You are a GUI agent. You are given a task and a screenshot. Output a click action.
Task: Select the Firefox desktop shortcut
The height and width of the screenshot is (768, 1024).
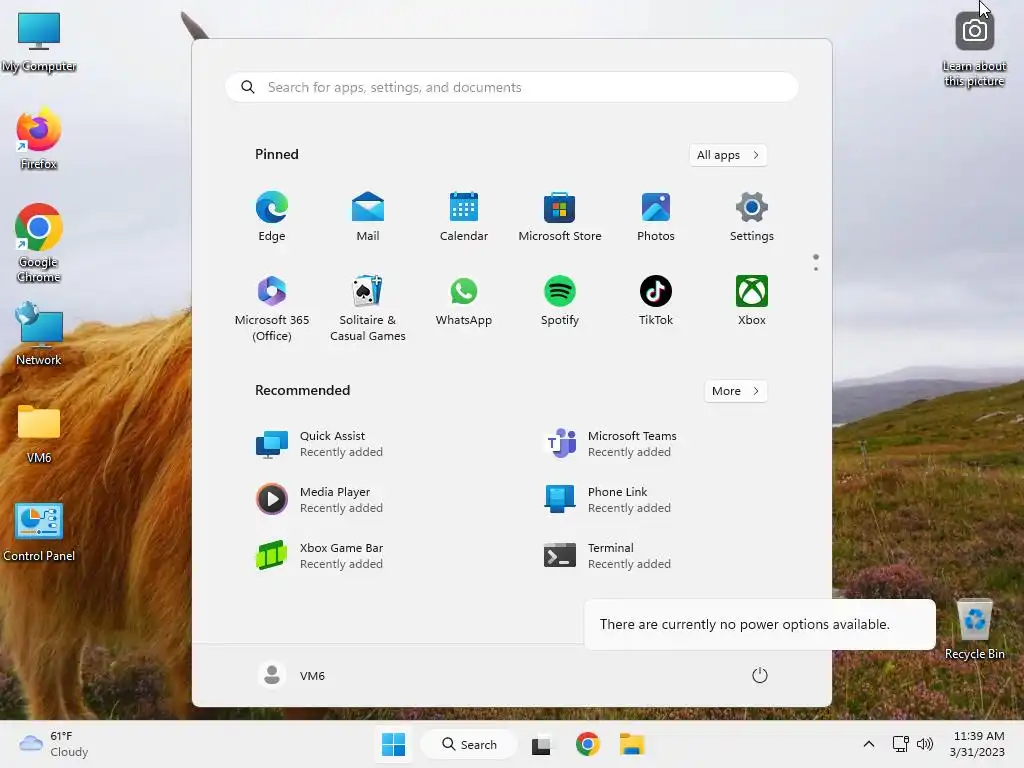39,139
